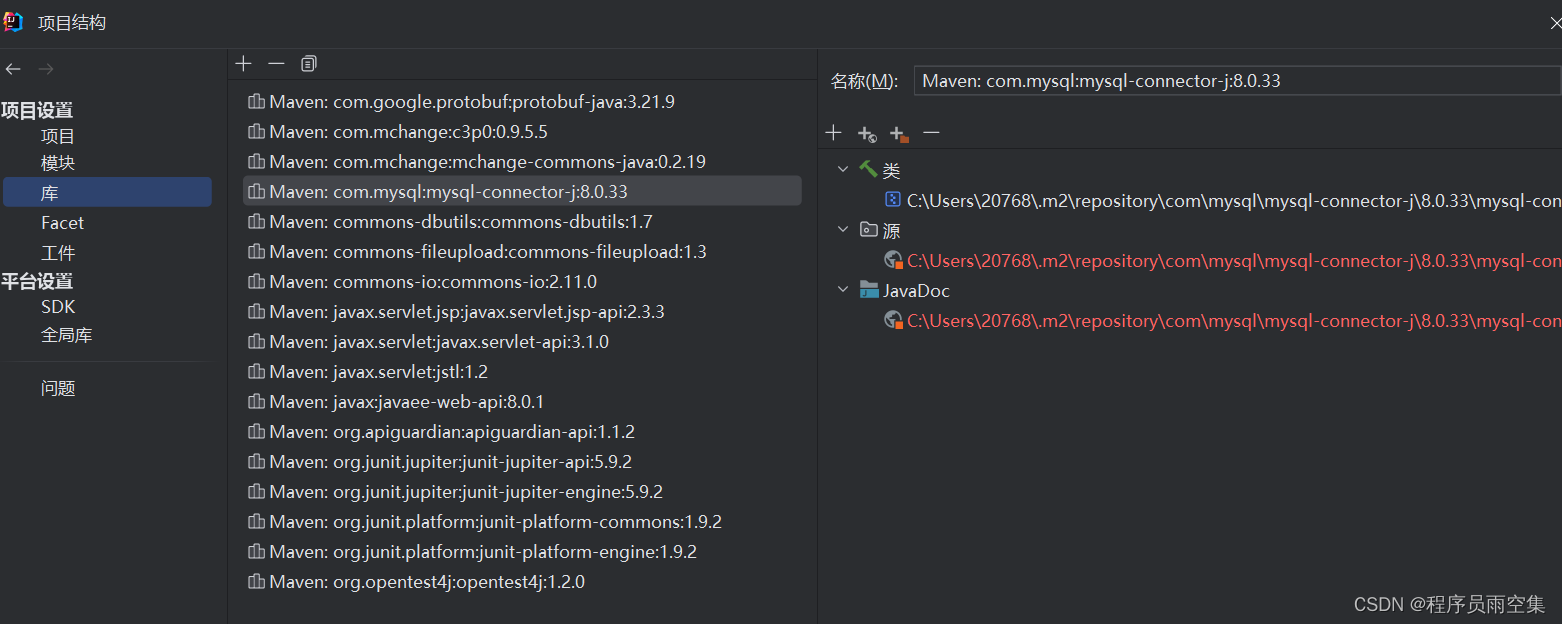Click the back navigation arrow

coord(13,69)
